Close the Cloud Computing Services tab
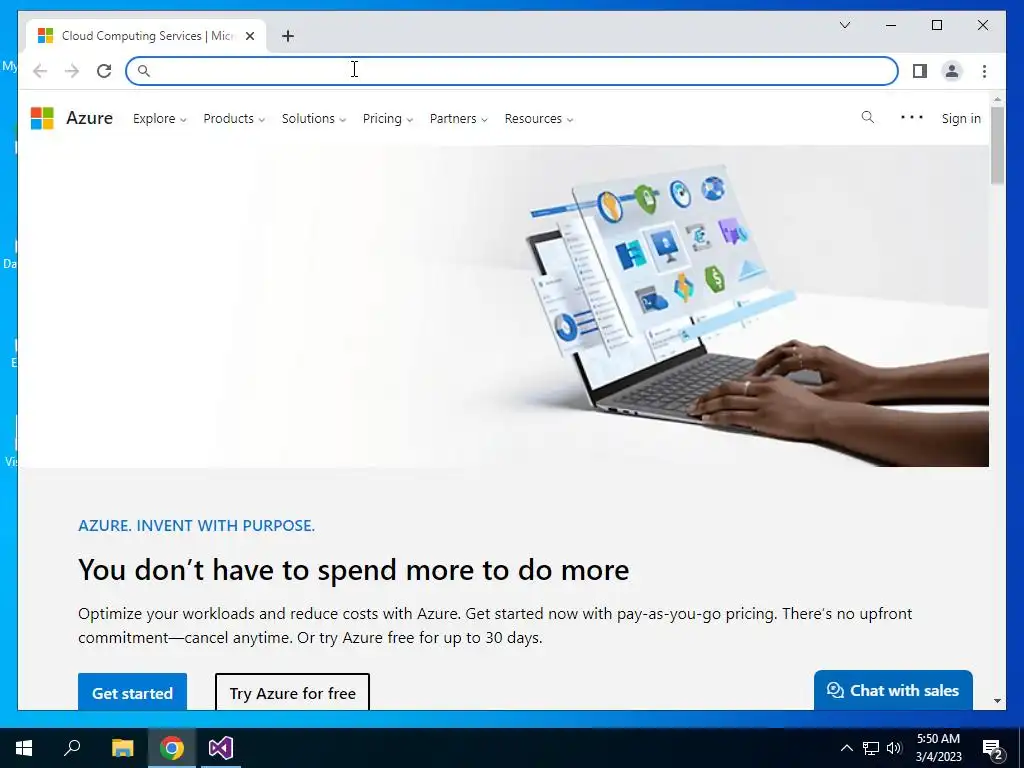1024x768 pixels. point(249,36)
